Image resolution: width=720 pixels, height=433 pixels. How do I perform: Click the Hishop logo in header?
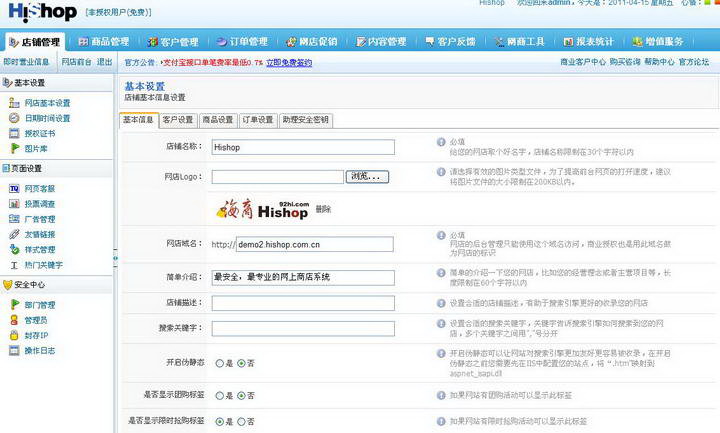43,12
